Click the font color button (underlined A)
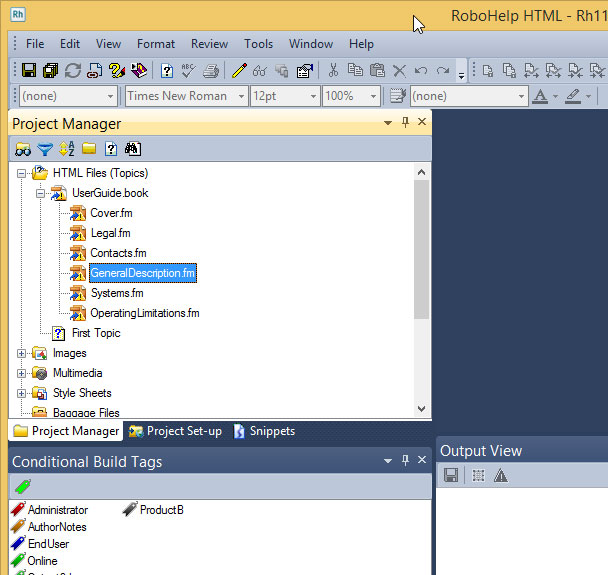The image size is (608, 575). [540, 96]
